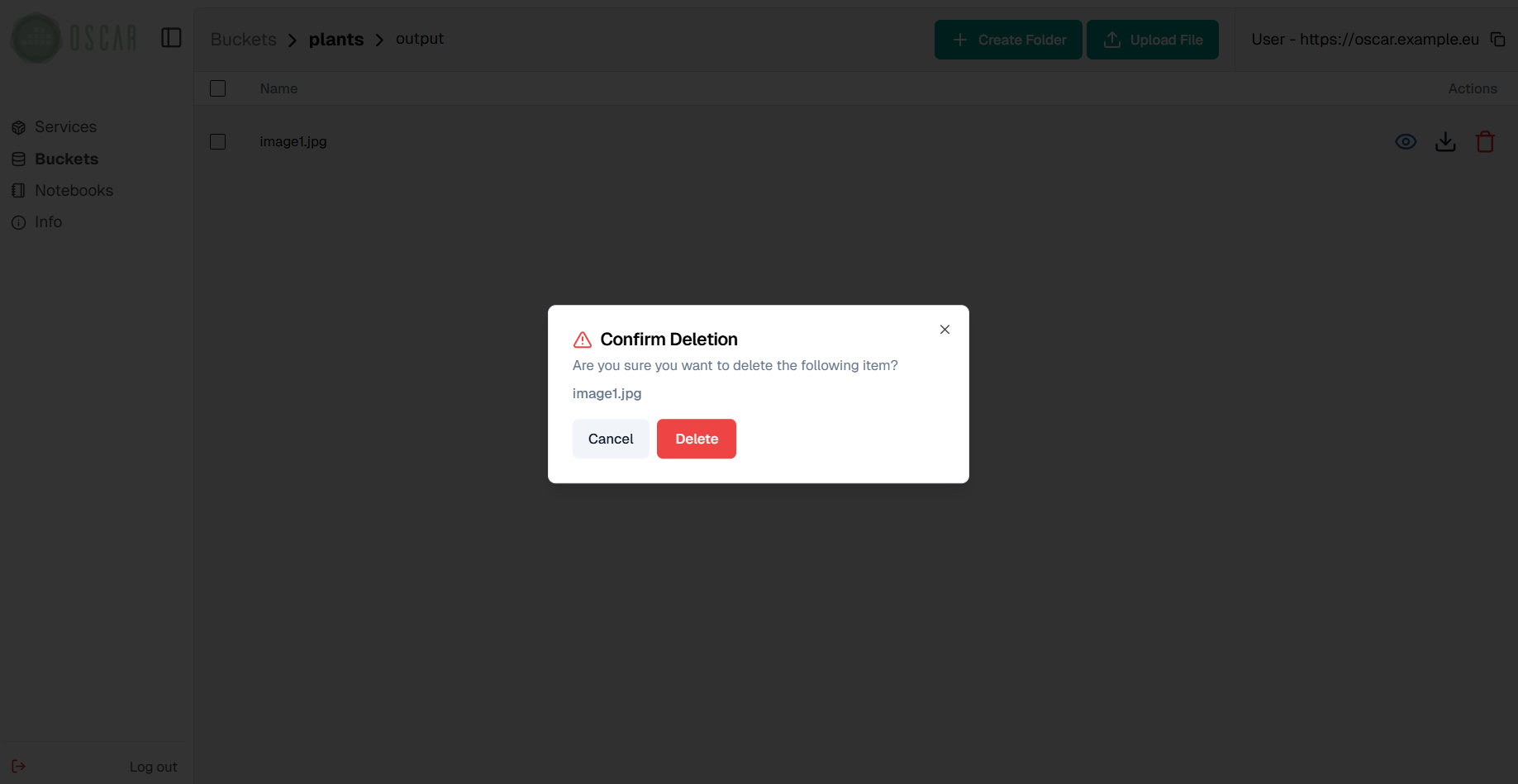Click the warning triangle icon in dialog
Viewport: 1518px width, 784px height.
tap(583, 340)
